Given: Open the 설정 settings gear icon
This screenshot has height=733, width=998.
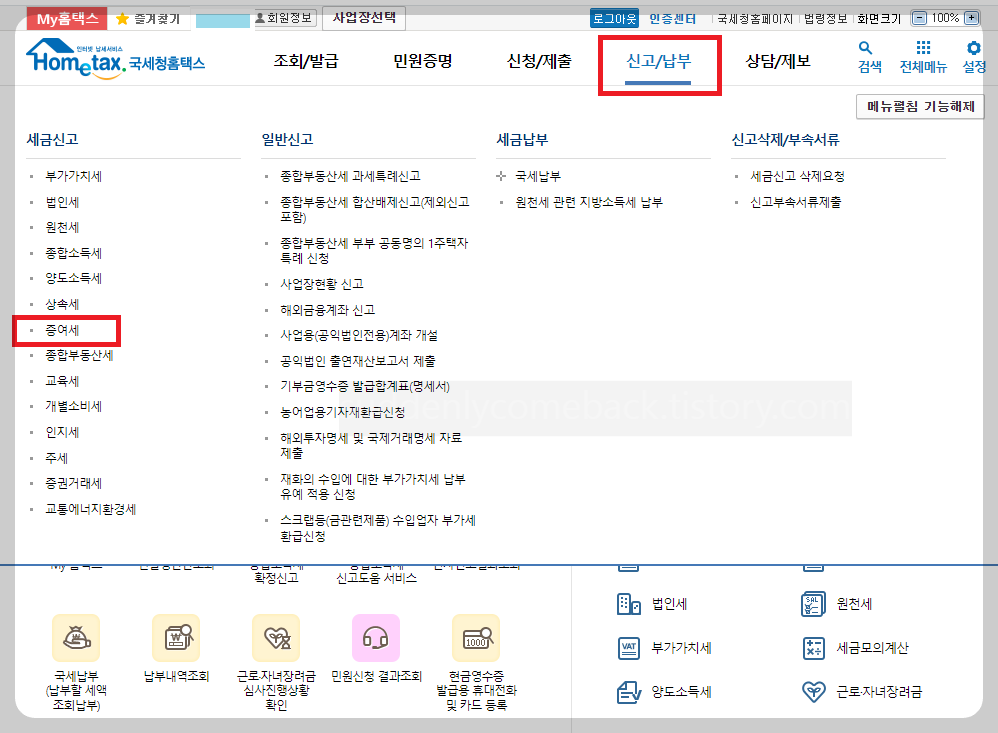Looking at the screenshot, I should pyautogui.click(x=976, y=55).
